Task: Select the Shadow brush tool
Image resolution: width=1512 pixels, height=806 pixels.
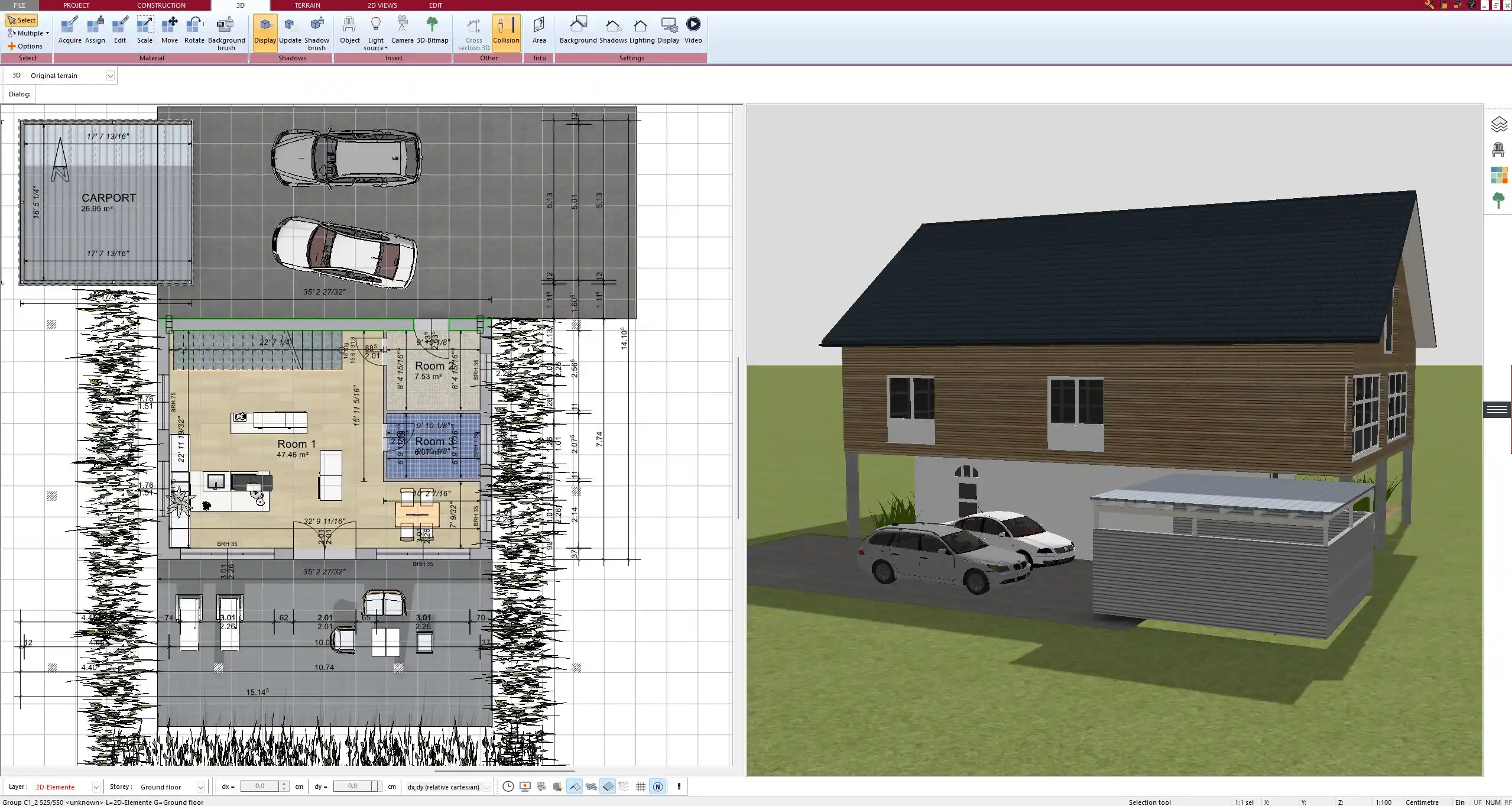Action: click(317, 34)
